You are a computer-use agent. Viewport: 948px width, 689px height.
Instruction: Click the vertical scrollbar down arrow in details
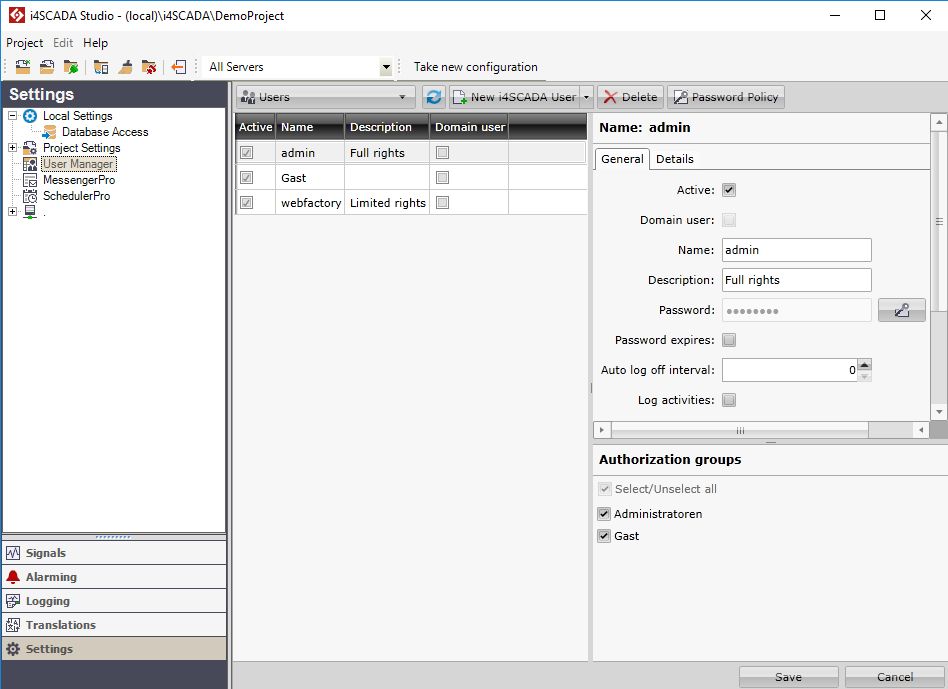[x=939, y=412]
